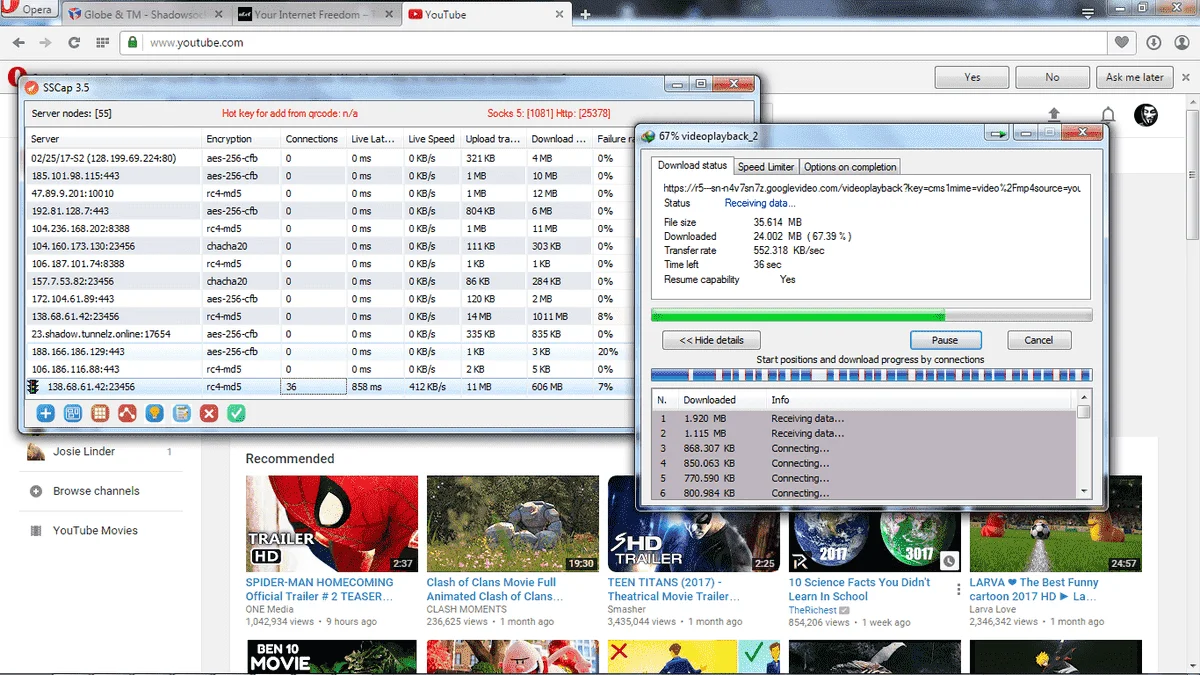Pause the videoplayback_2 download
The image size is (1200, 675).
pyautogui.click(x=945, y=340)
